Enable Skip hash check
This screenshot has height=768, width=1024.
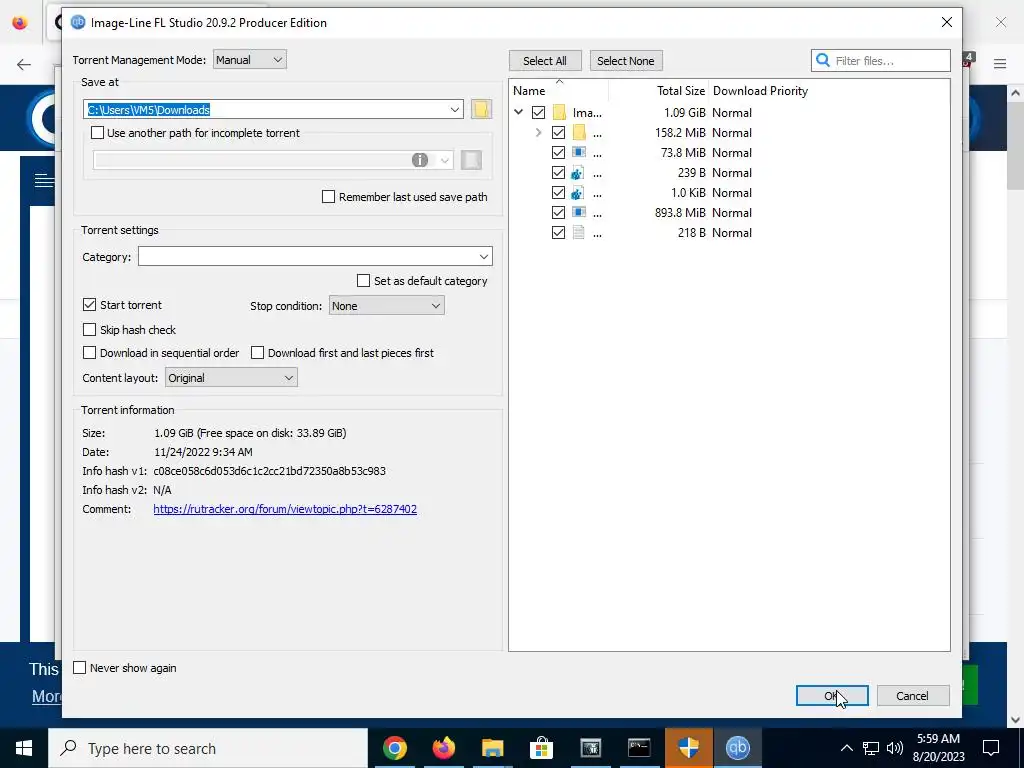[89, 330]
